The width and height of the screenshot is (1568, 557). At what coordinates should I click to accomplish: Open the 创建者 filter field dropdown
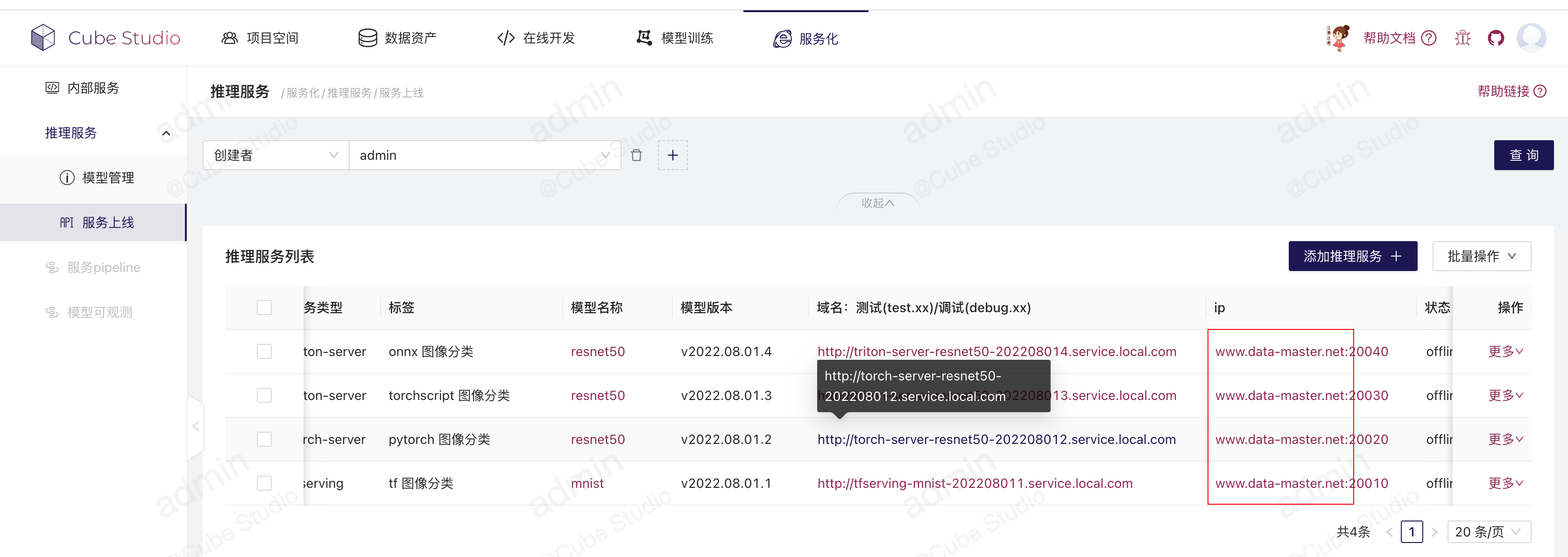[x=276, y=156]
